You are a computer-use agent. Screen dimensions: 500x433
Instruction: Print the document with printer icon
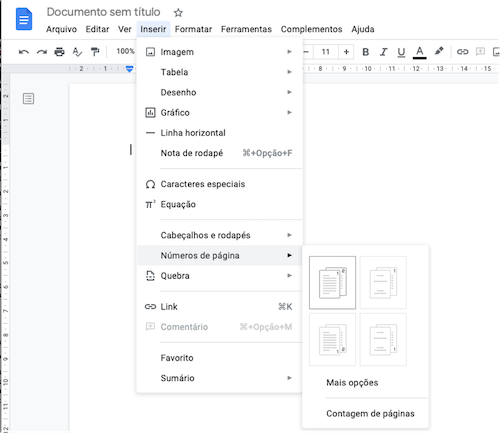[59, 52]
